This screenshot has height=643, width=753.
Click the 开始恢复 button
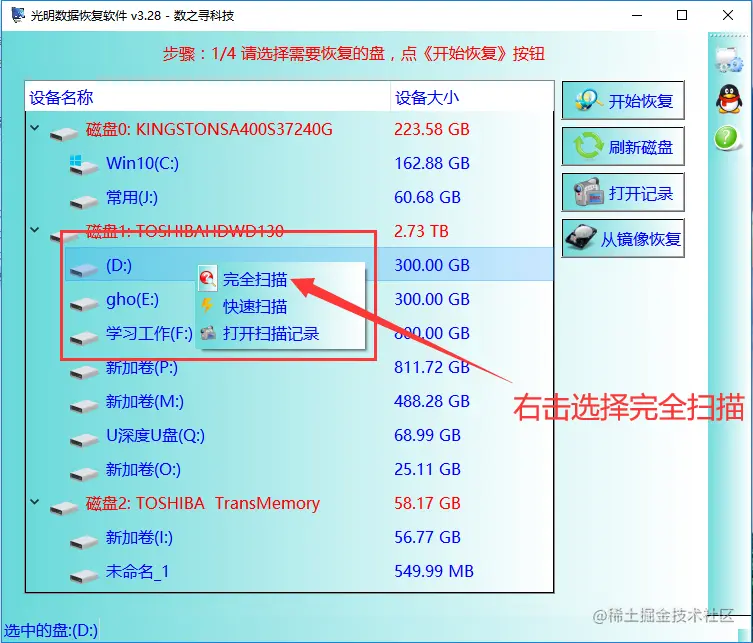pos(623,100)
